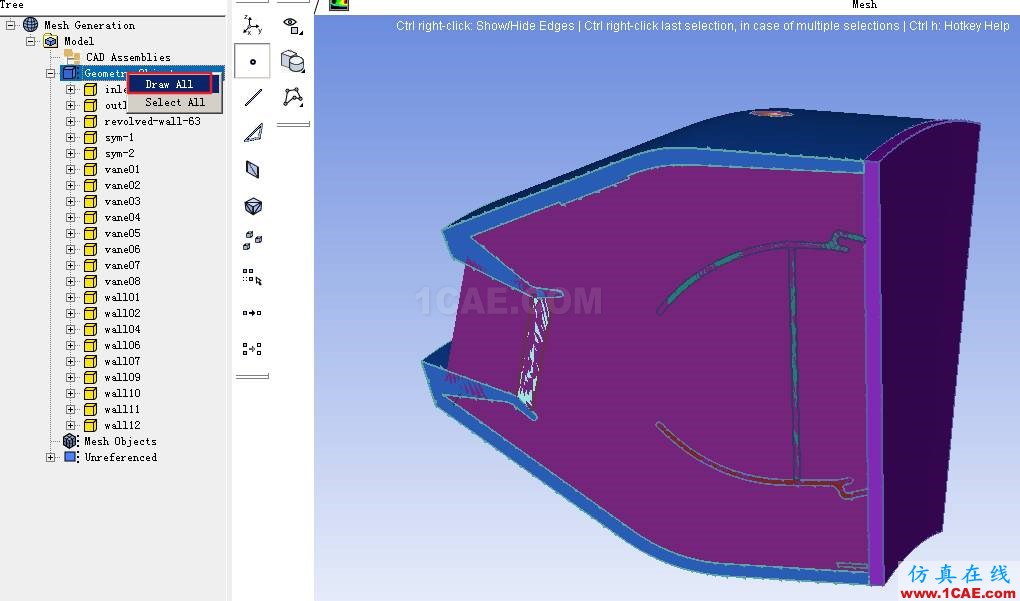Click the multiple small cubes icon
Image resolution: width=1020 pixels, height=601 pixels.
252,240
